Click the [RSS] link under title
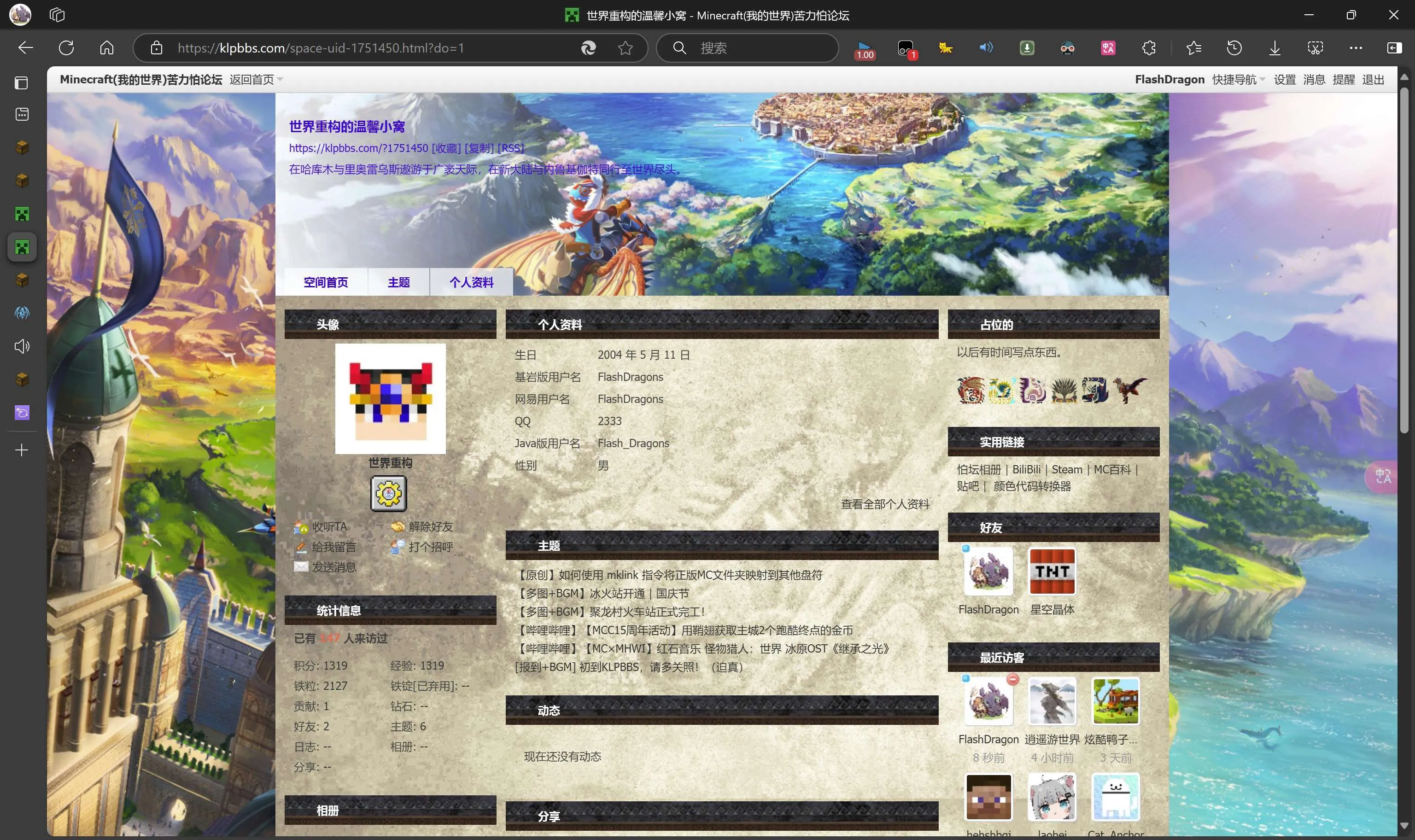Image resolution: width=1415 pixels, height=840 pixels. coord(510,148)
